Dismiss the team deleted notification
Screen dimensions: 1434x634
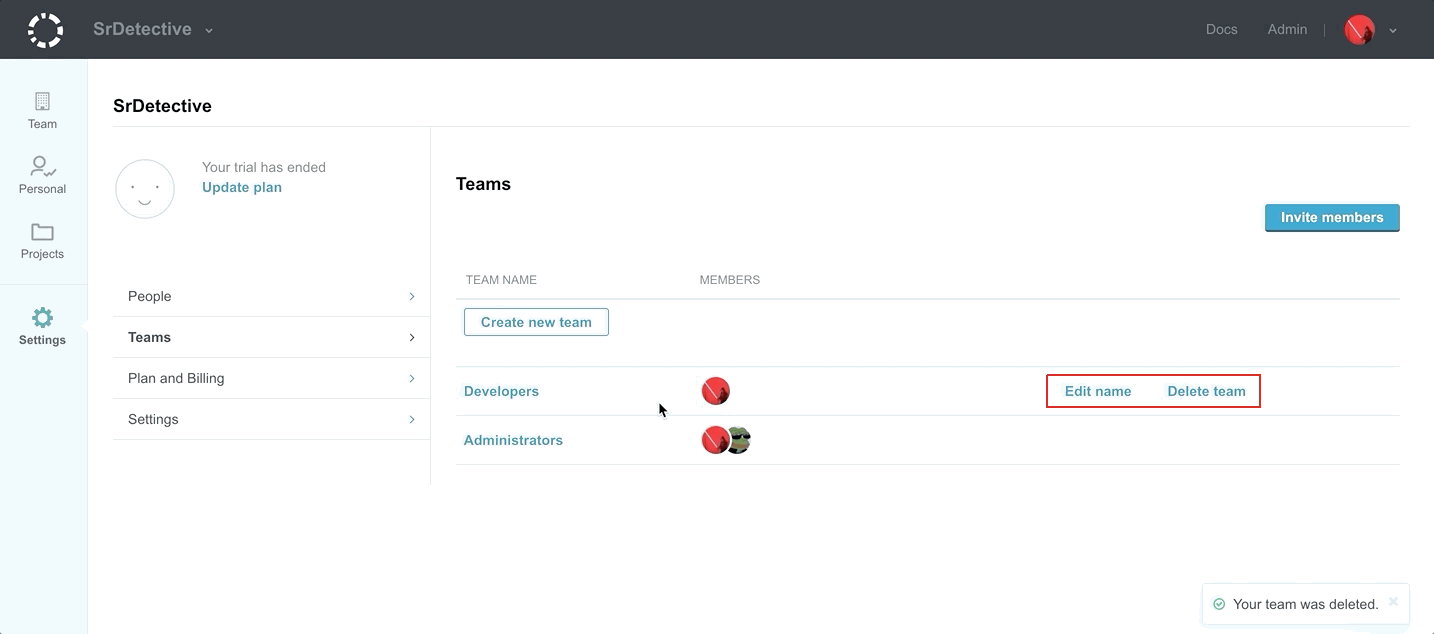point(1393,602)
